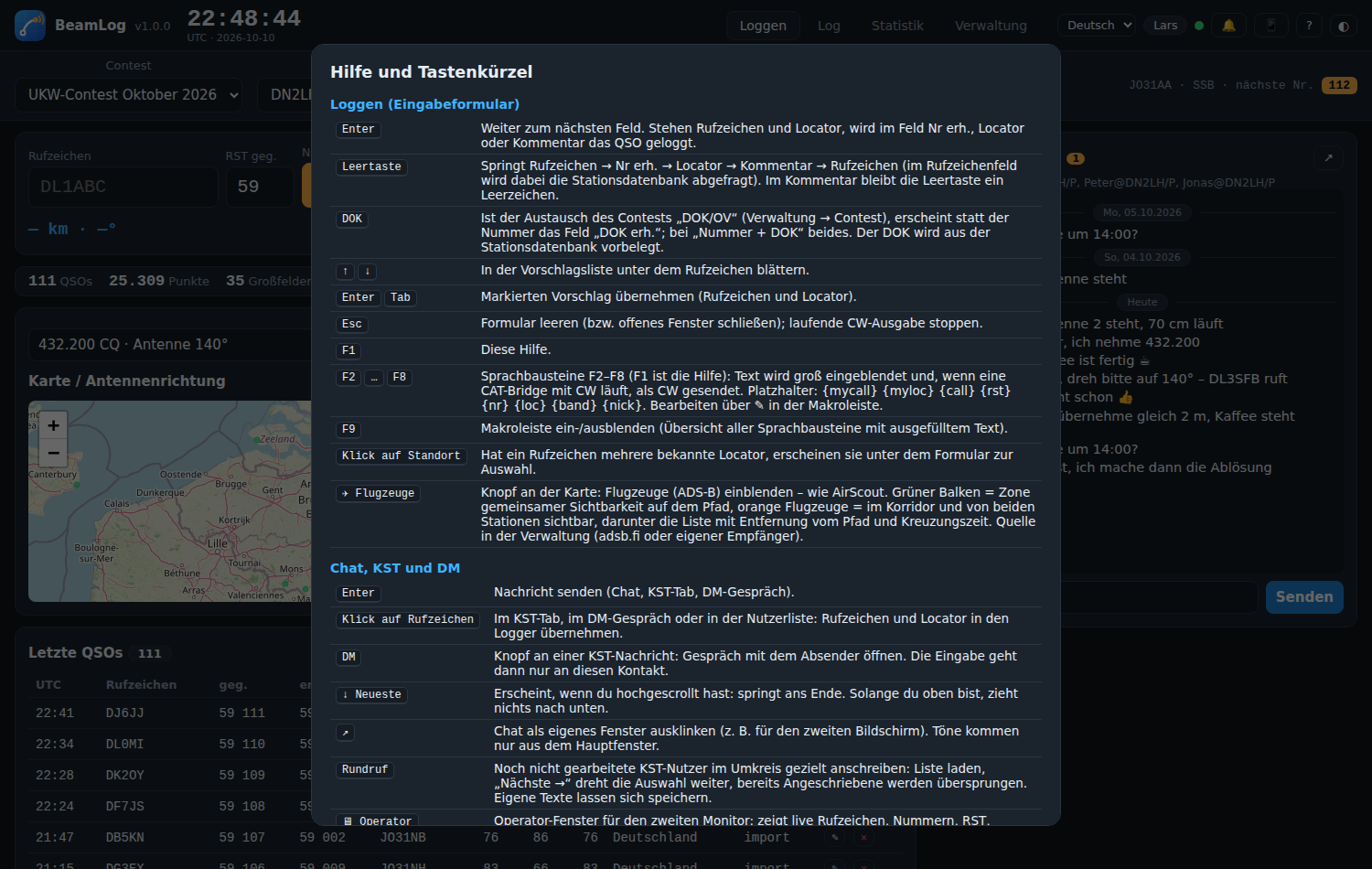Click the Esc key label in help
The width and height of the screenshot is (1372, 869).
352,324
